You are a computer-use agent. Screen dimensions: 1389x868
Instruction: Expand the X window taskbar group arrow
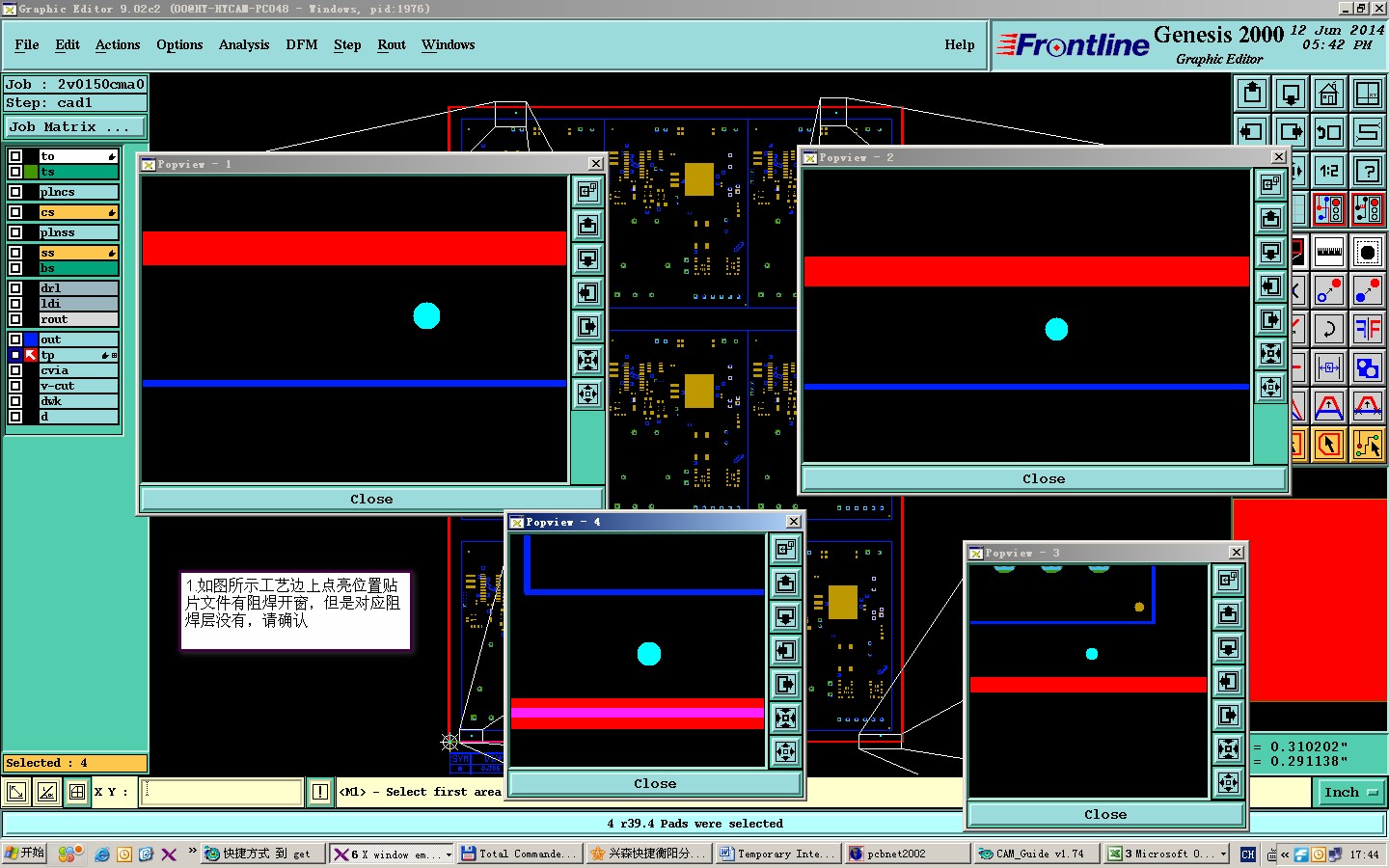tap(449, 854)
